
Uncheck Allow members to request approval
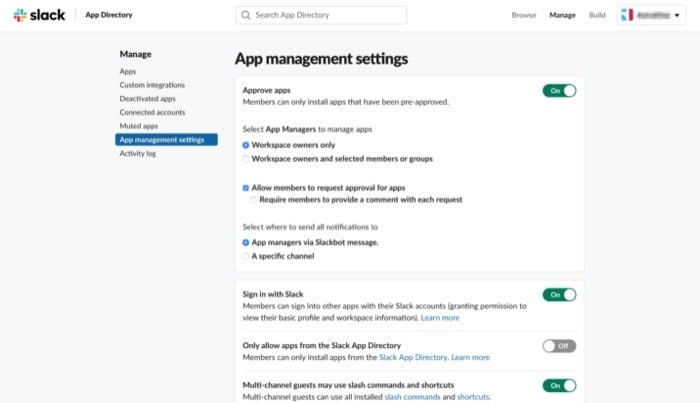(246, 188)
